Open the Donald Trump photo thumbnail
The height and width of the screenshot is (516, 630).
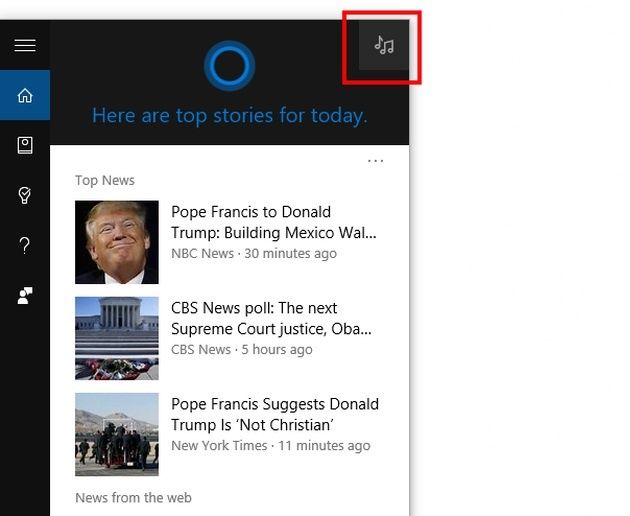coord(117,242)
